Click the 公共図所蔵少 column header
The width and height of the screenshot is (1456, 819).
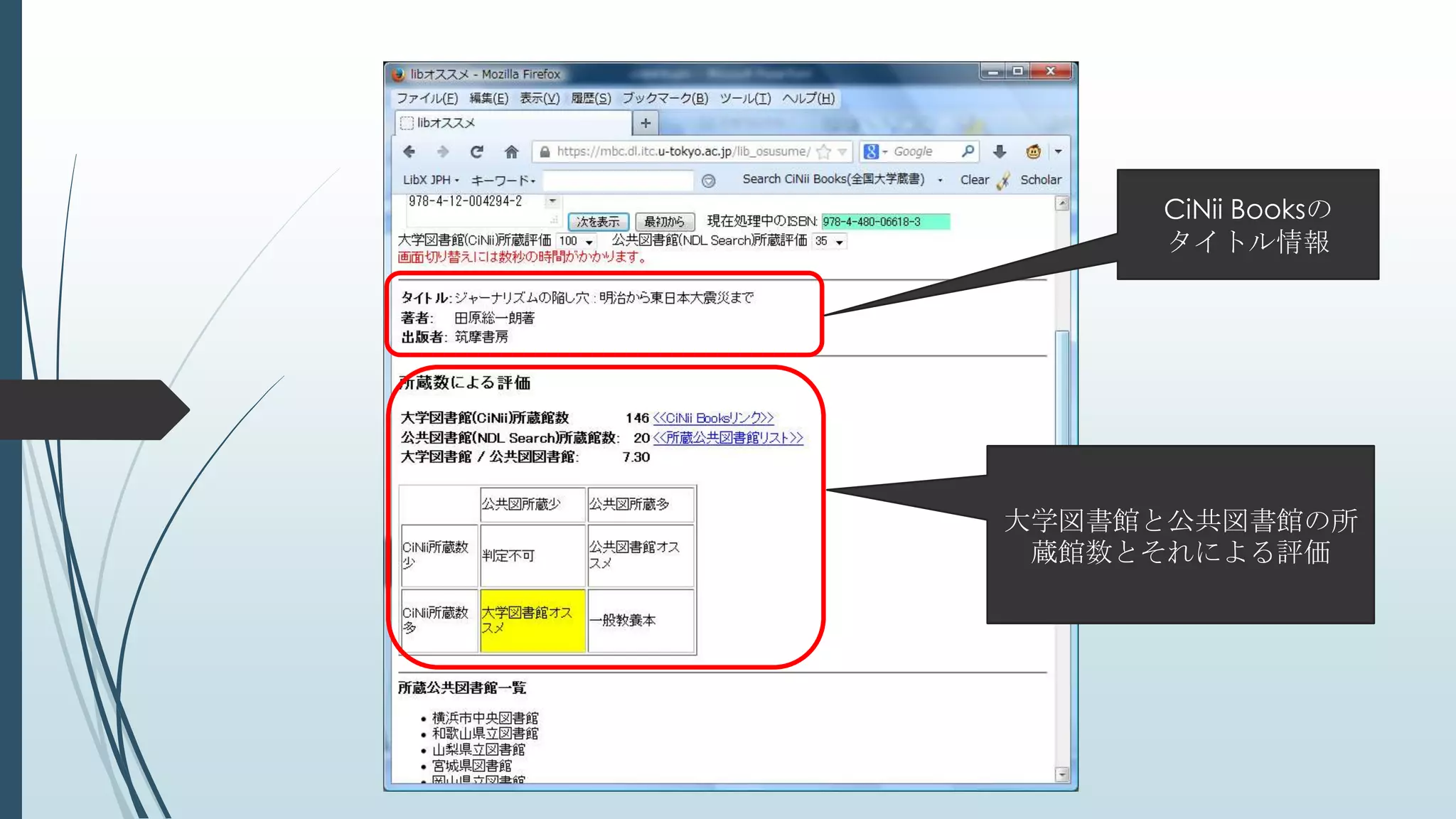pyautogui.click(x=532, y=505)
